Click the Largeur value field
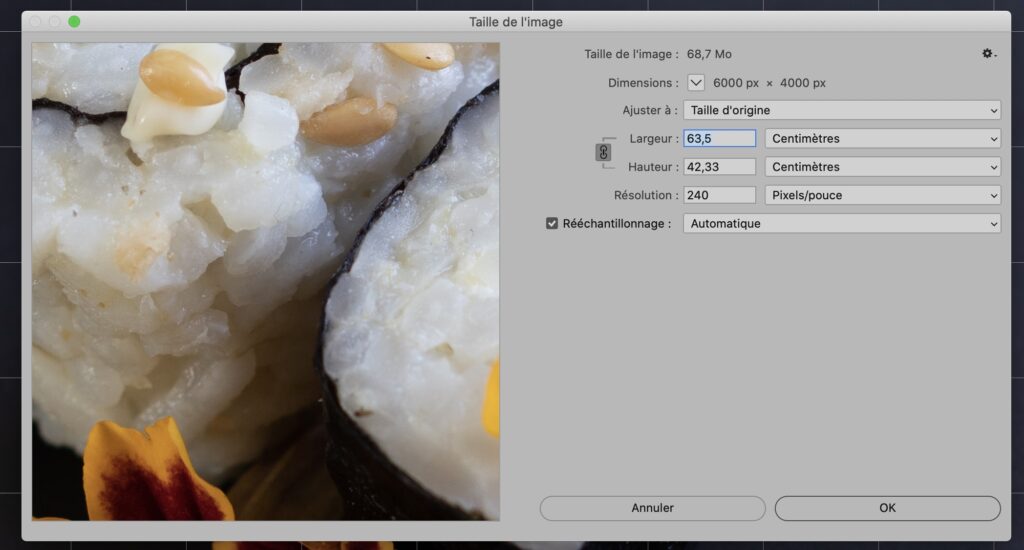This screenshot has width=1024, height=550. (x=719, y=139)
